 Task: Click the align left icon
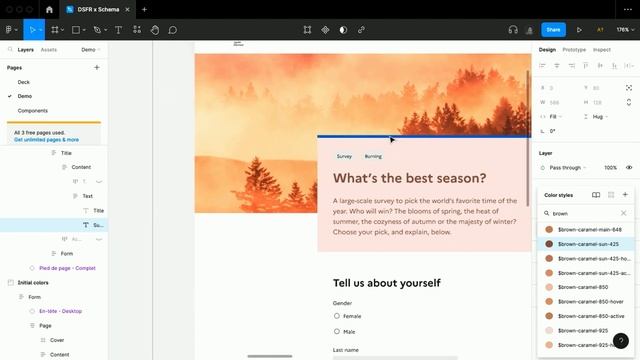point(542,66)
